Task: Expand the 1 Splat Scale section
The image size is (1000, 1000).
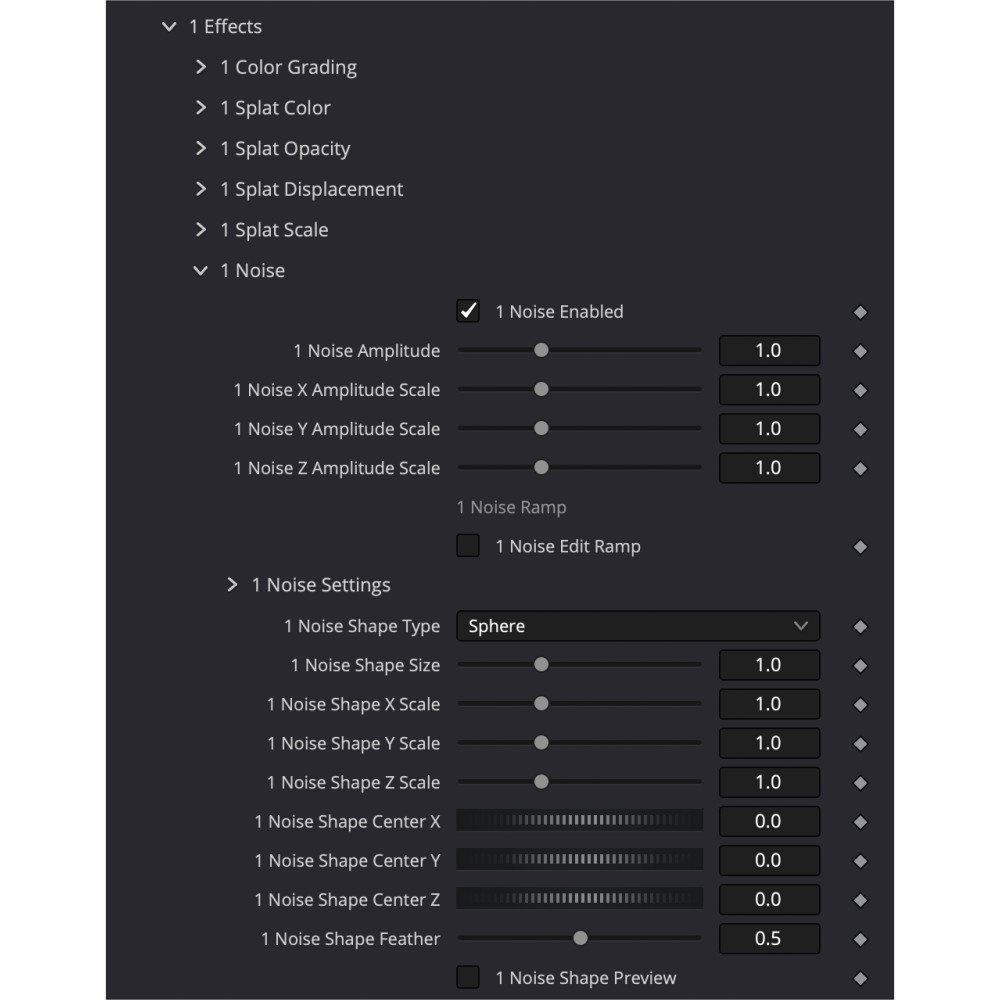Action: [200, 230]
